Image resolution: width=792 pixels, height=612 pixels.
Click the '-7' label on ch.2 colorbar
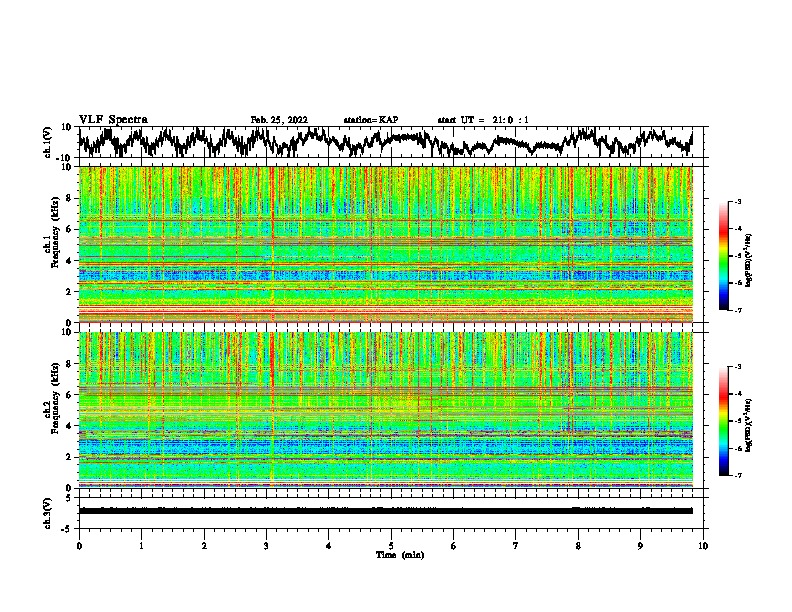[x=738, y=475]
